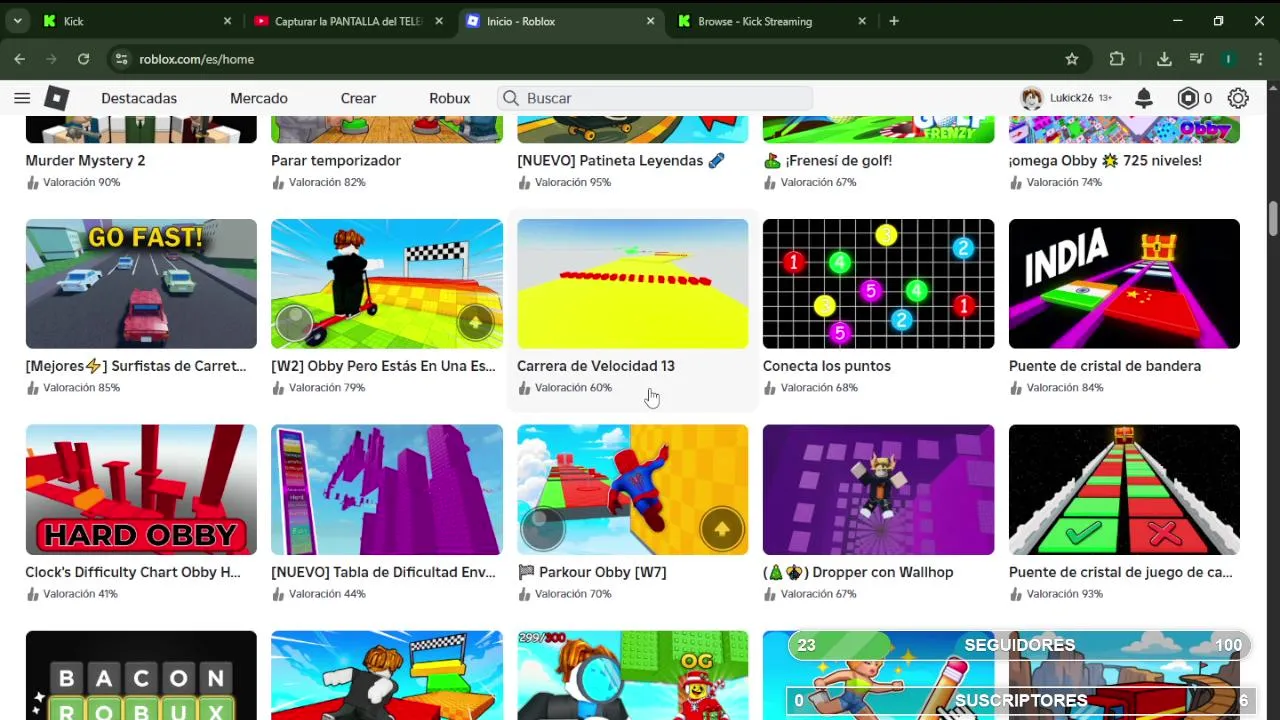
Task: Click the Lukick26 username link
Action: (x=1072, y=98)
